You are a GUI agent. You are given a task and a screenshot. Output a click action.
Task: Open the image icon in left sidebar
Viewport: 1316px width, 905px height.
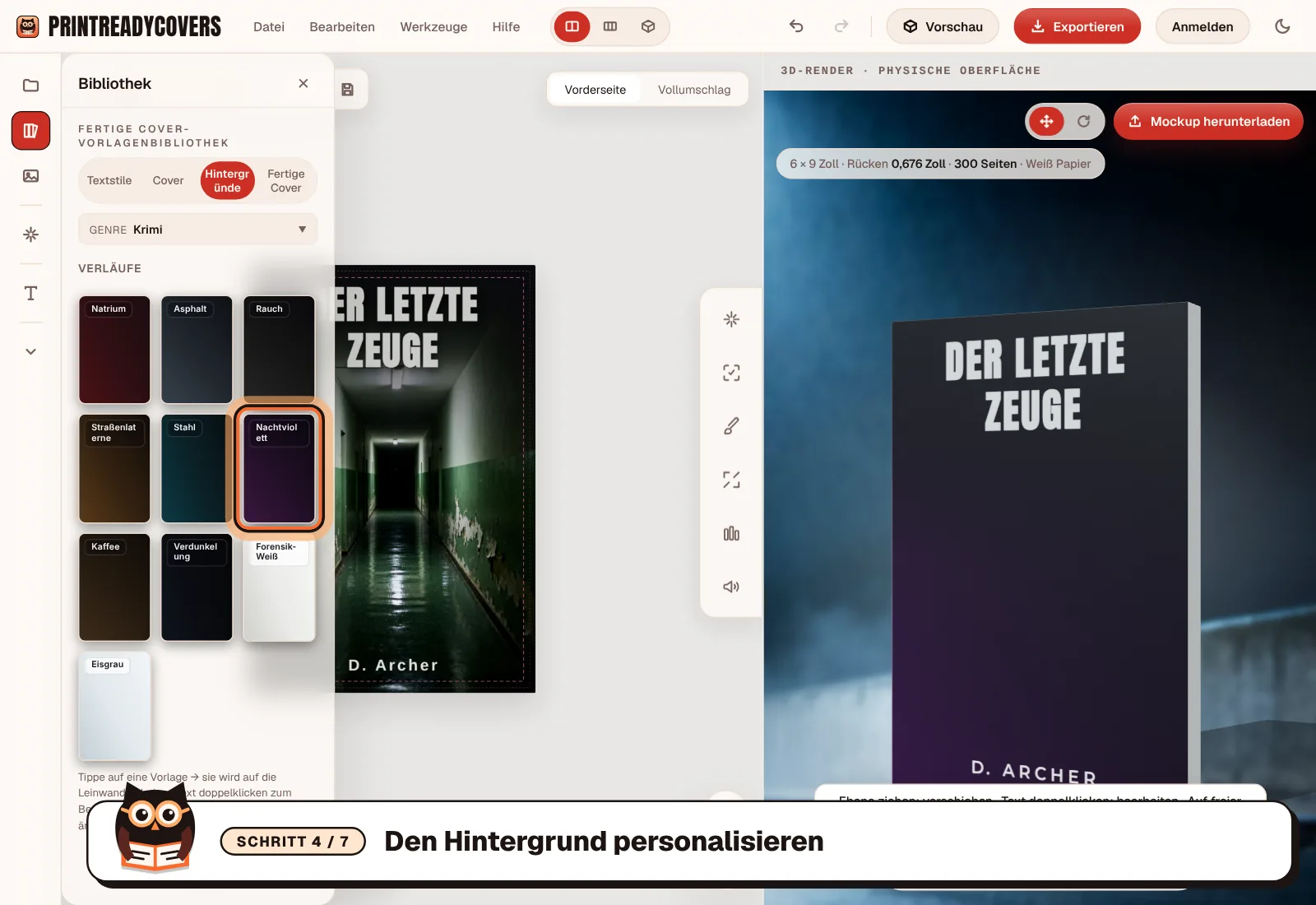tap(30, 176)
